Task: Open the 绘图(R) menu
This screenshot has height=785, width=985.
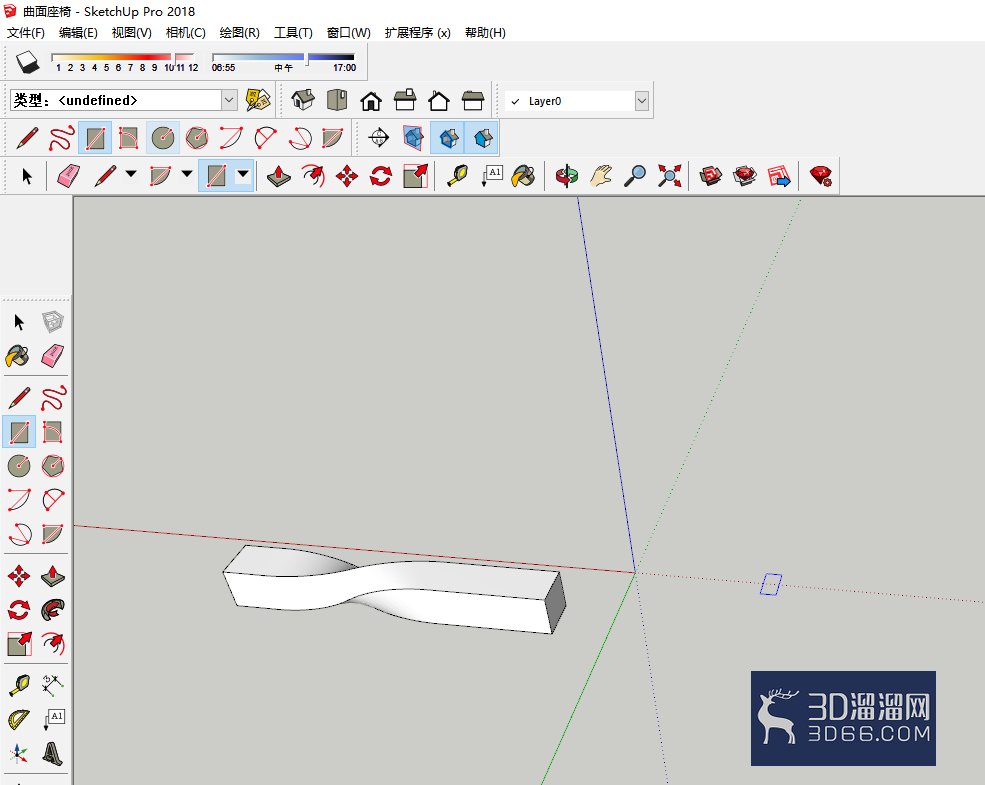Action: click(x=239, y=33)
